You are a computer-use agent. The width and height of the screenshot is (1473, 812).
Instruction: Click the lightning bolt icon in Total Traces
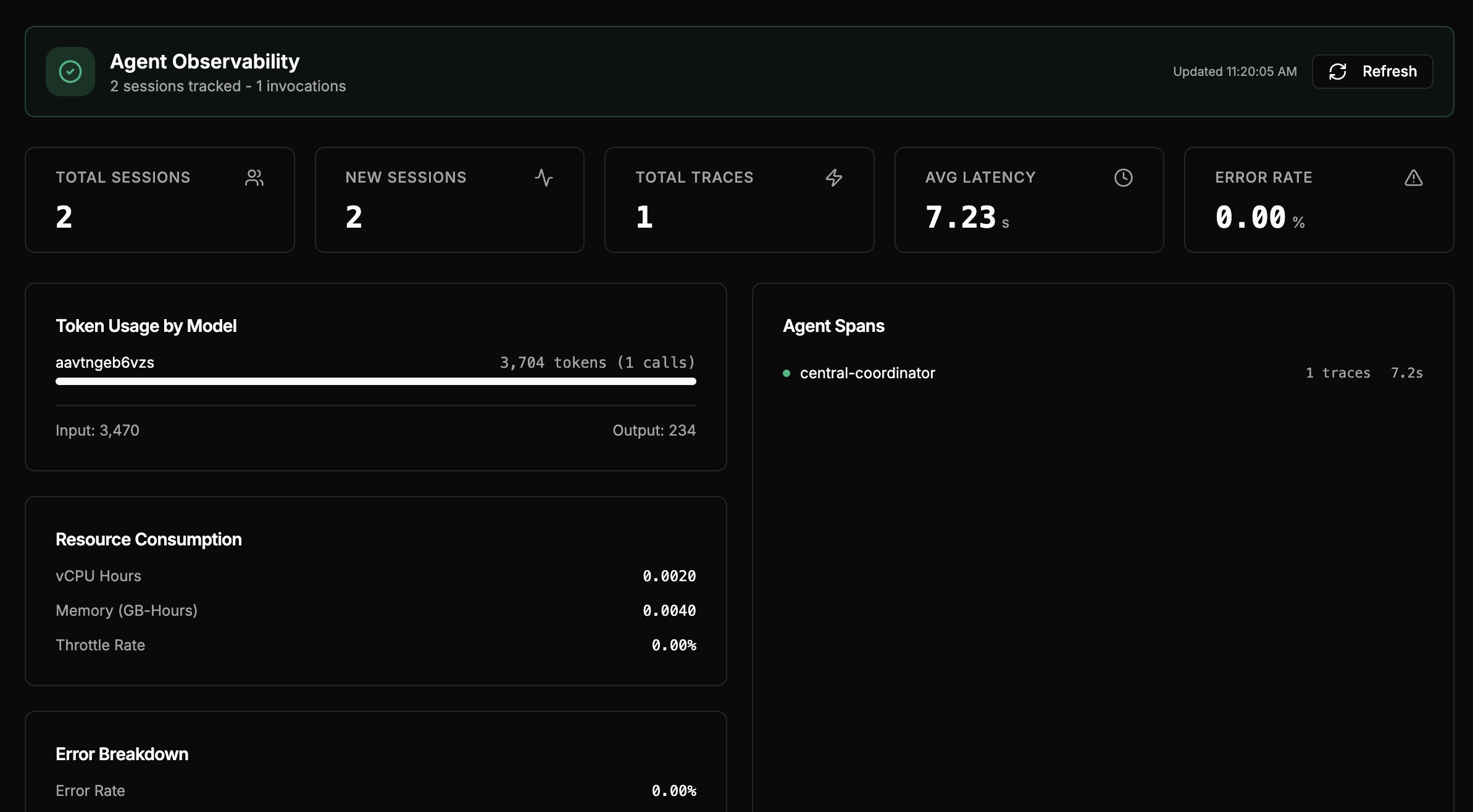coord(833,178)
